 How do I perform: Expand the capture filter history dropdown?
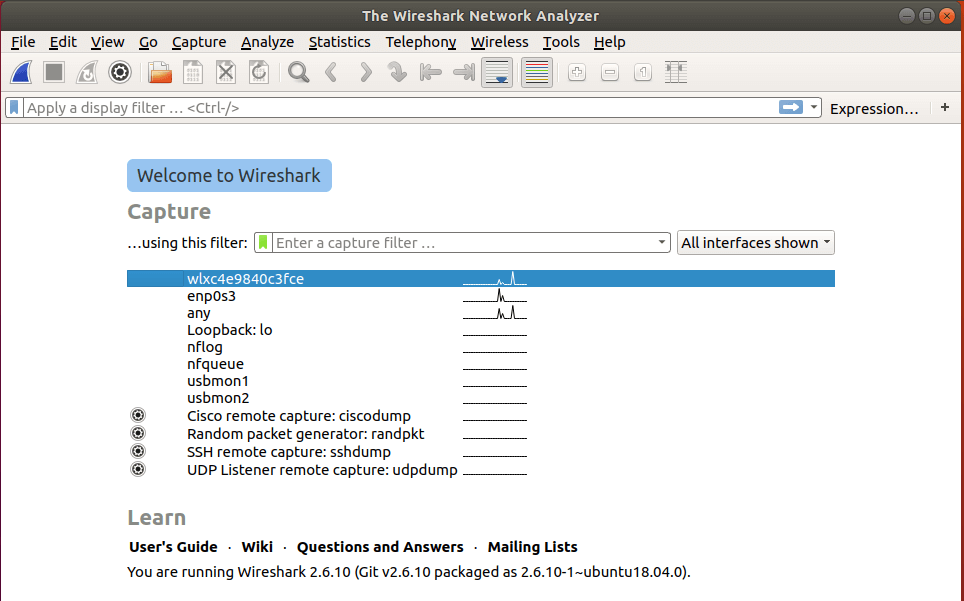[662, 243]
